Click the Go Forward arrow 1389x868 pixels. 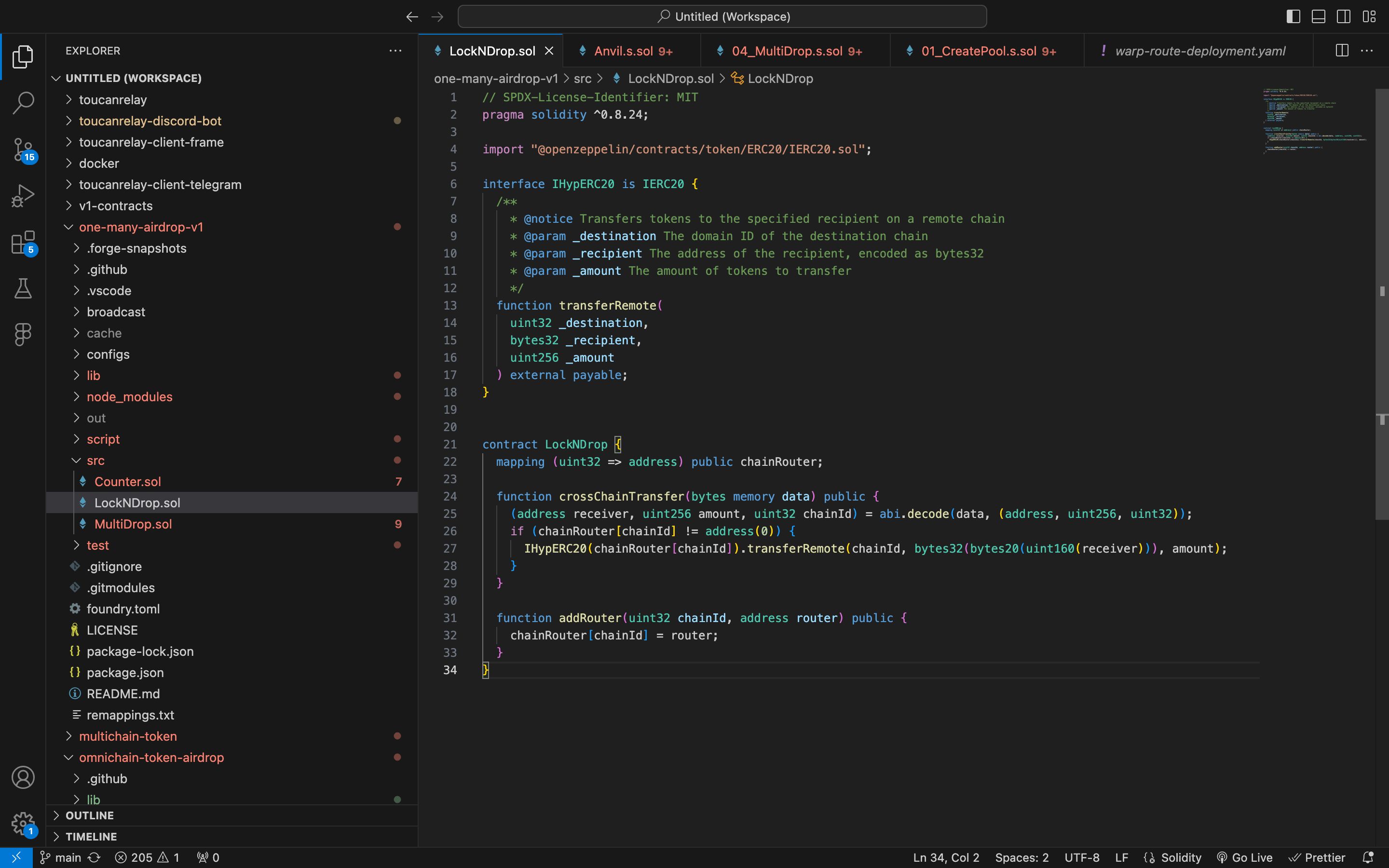437,17
